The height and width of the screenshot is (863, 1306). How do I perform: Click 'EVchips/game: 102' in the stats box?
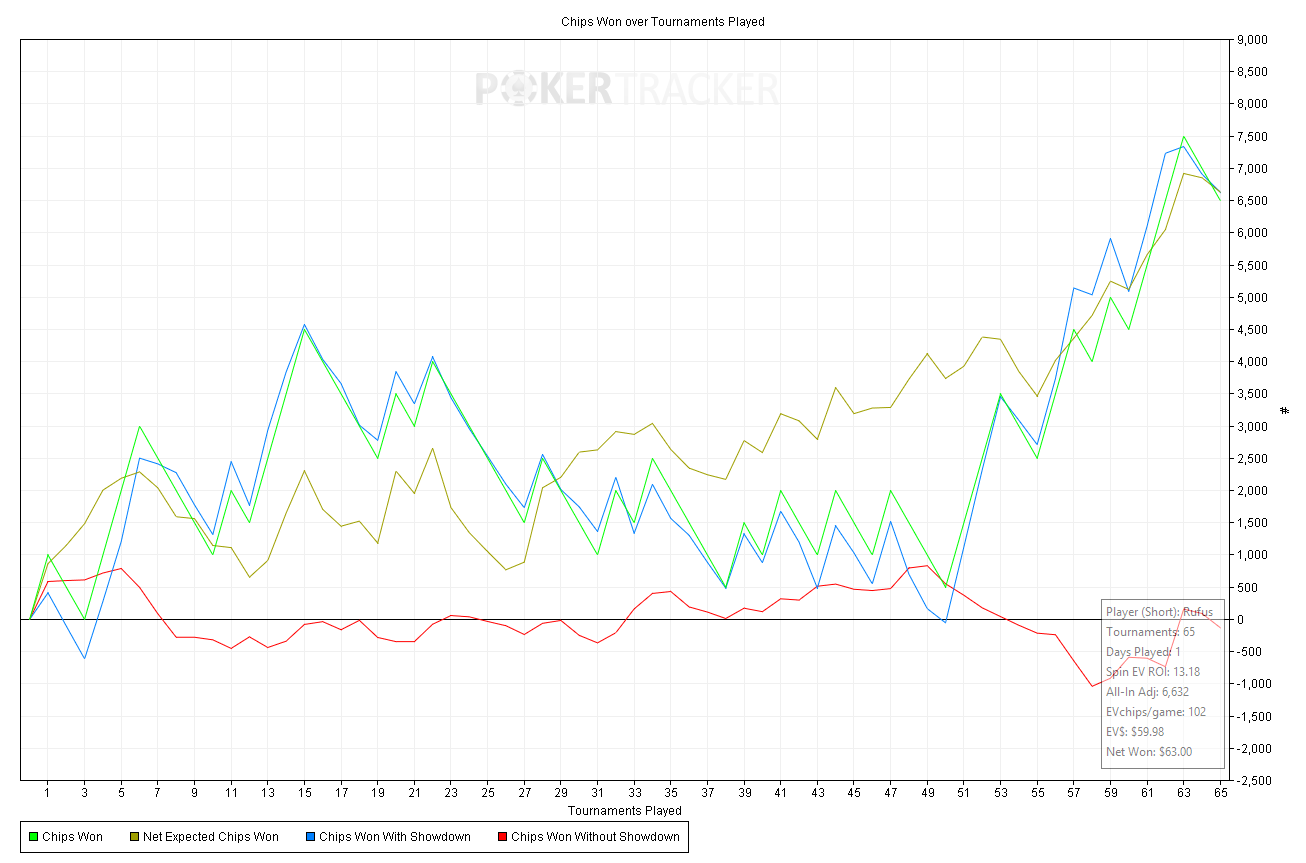click(1156, 712)
